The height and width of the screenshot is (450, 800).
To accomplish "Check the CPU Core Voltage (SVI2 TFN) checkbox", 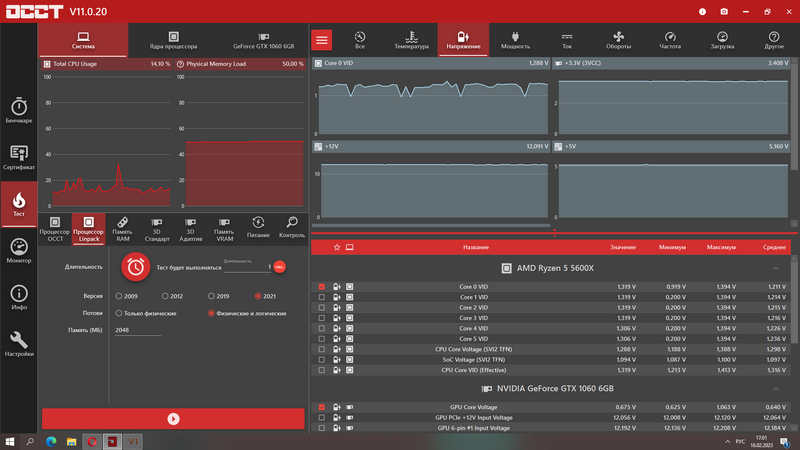I will click(x=321, y=349).
